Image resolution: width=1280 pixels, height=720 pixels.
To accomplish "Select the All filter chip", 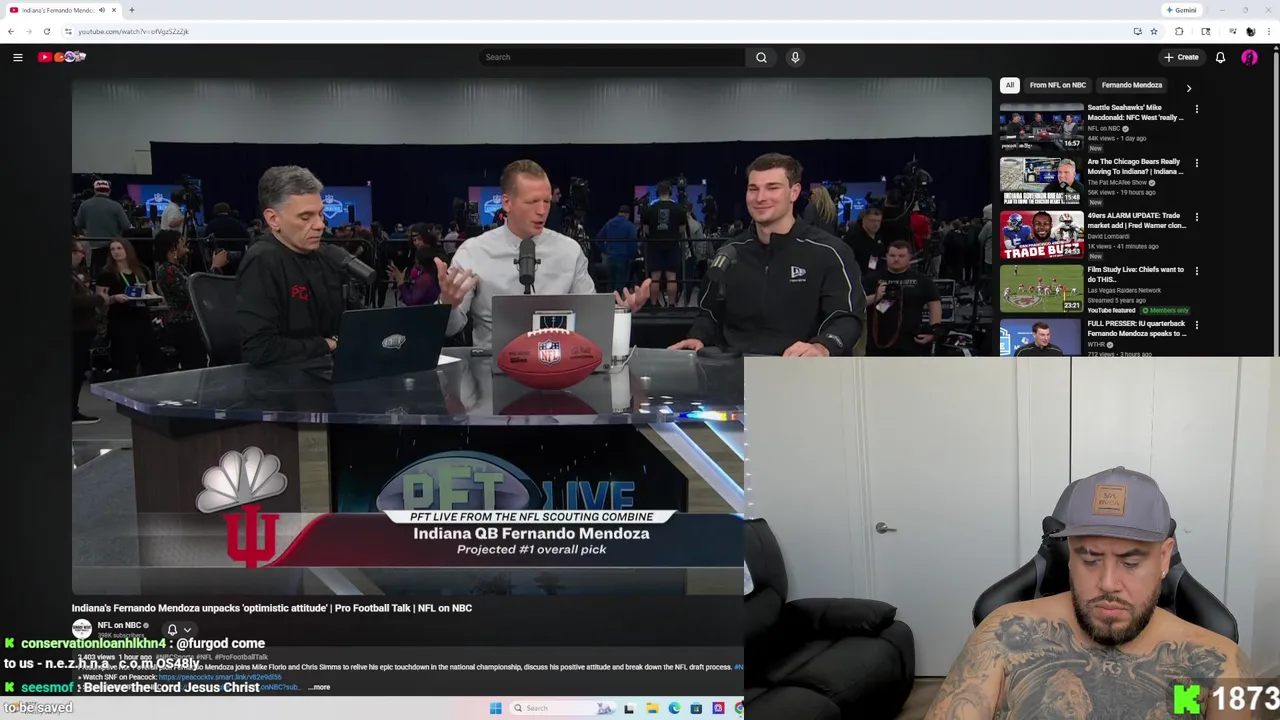I will click(1010, 85).
